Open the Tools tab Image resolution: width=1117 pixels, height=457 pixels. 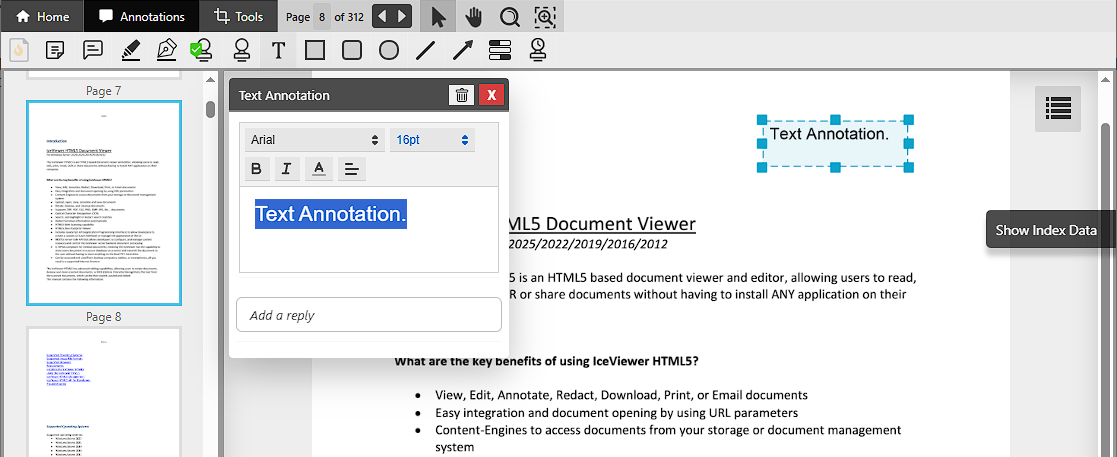click(x=235, y=16)
